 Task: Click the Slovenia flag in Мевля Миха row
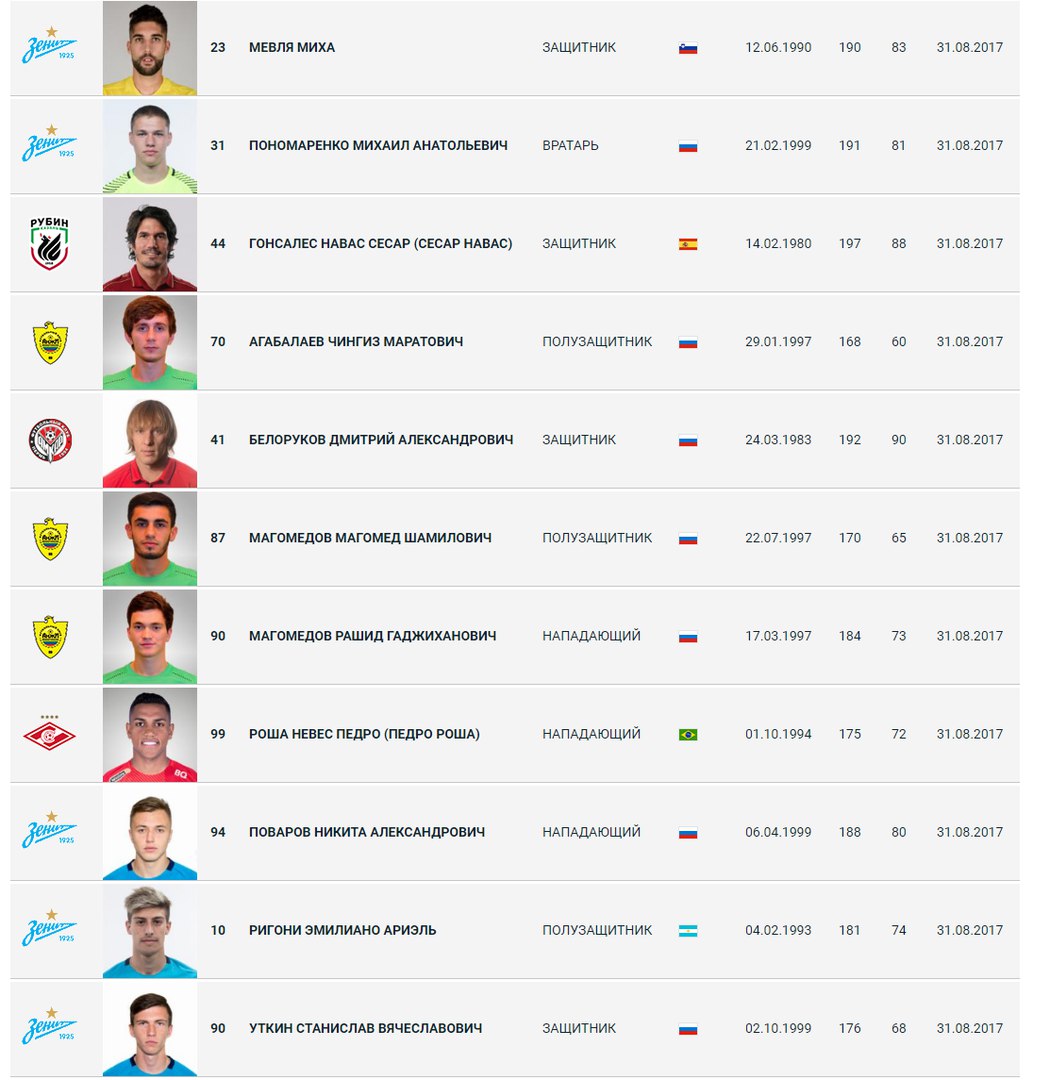(688, 48)
